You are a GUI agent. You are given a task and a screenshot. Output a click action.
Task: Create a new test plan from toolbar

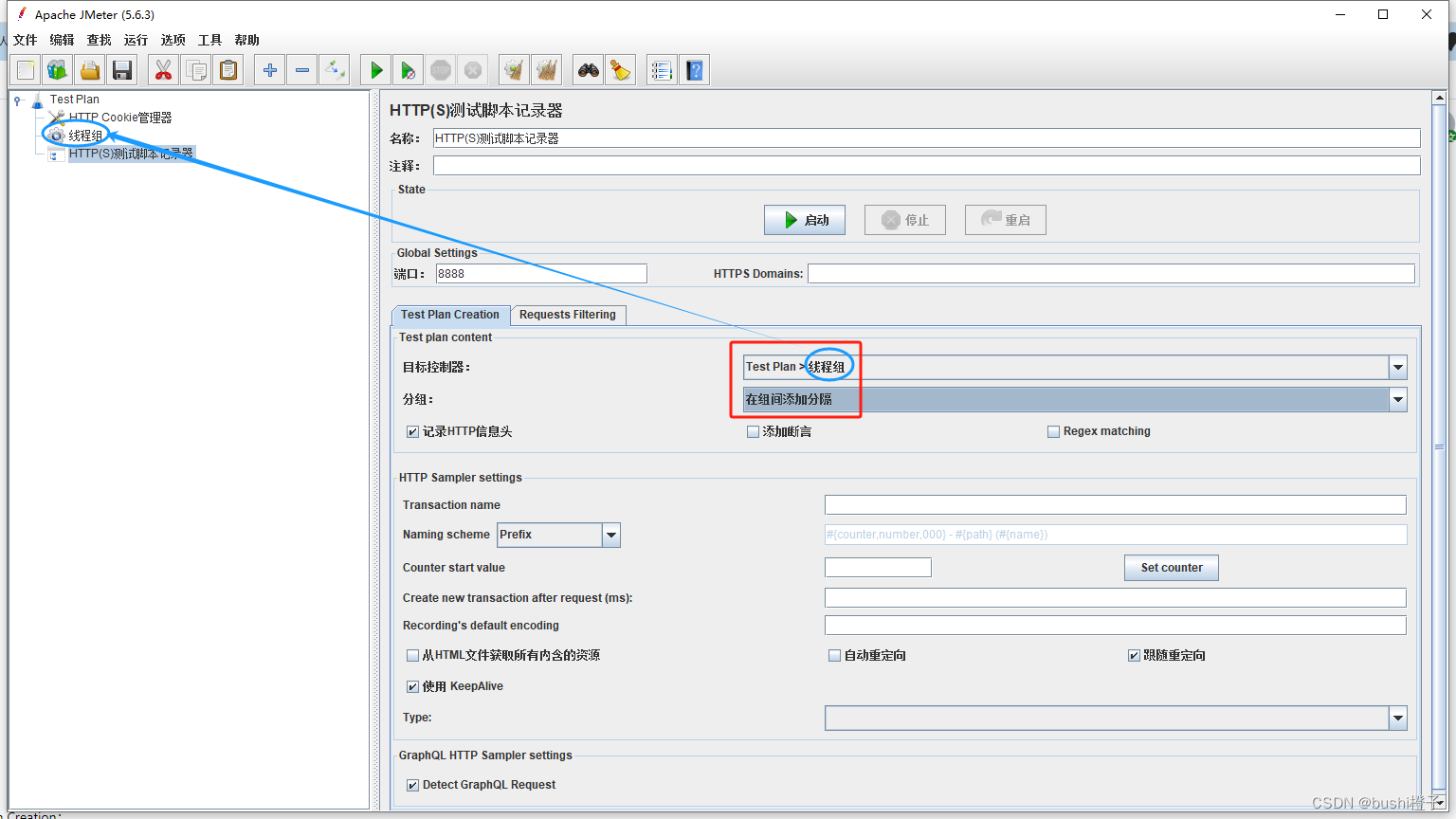point(26,70)
